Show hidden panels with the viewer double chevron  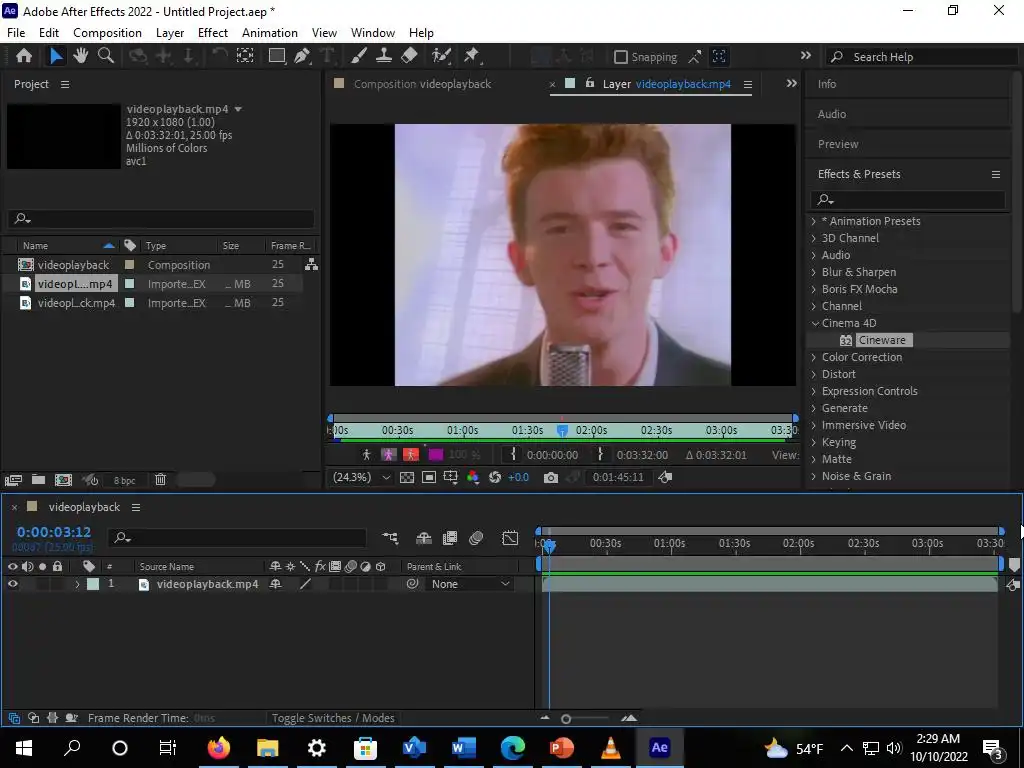tap(792, 84)
